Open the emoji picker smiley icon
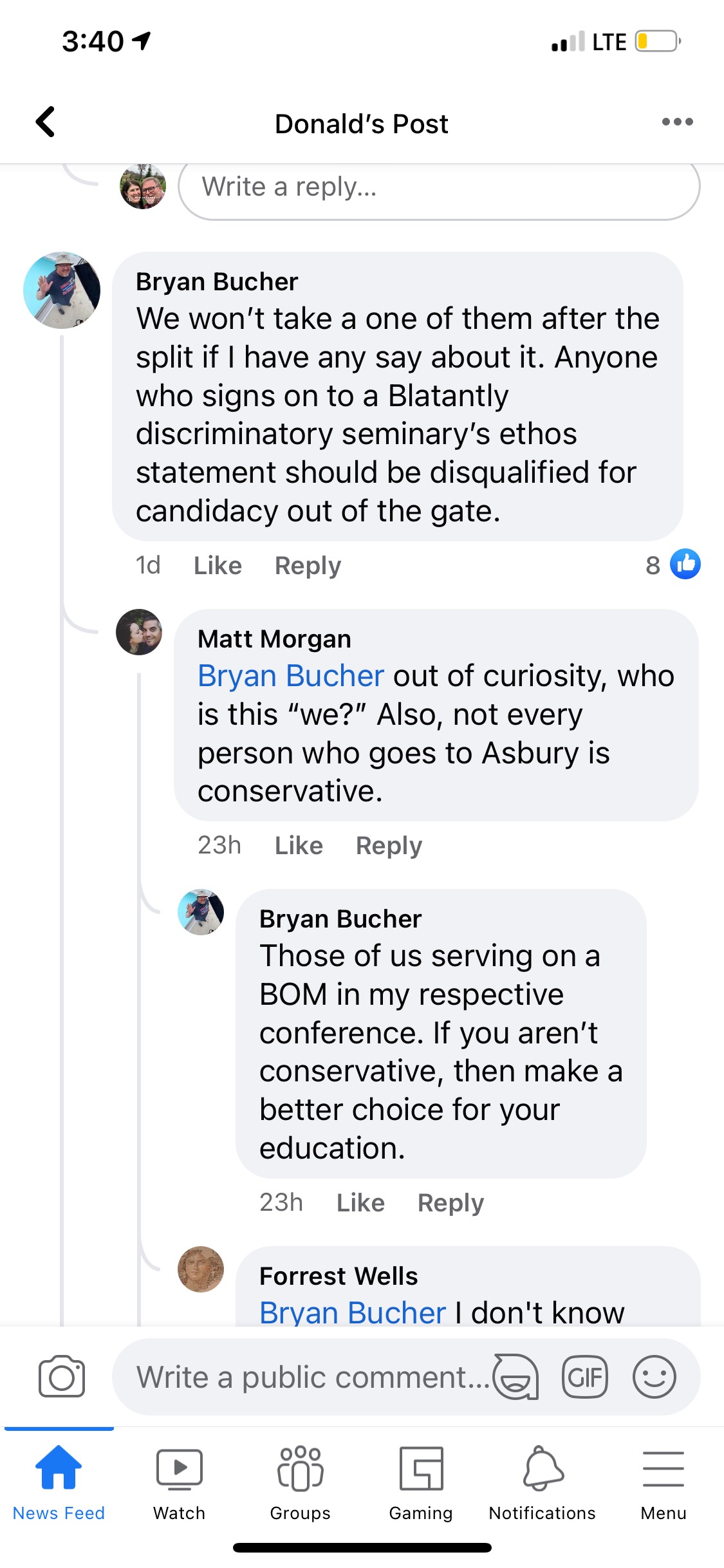Image resolution: width=724 pixels, height=1568 pixels. (x=654, y=1377)
